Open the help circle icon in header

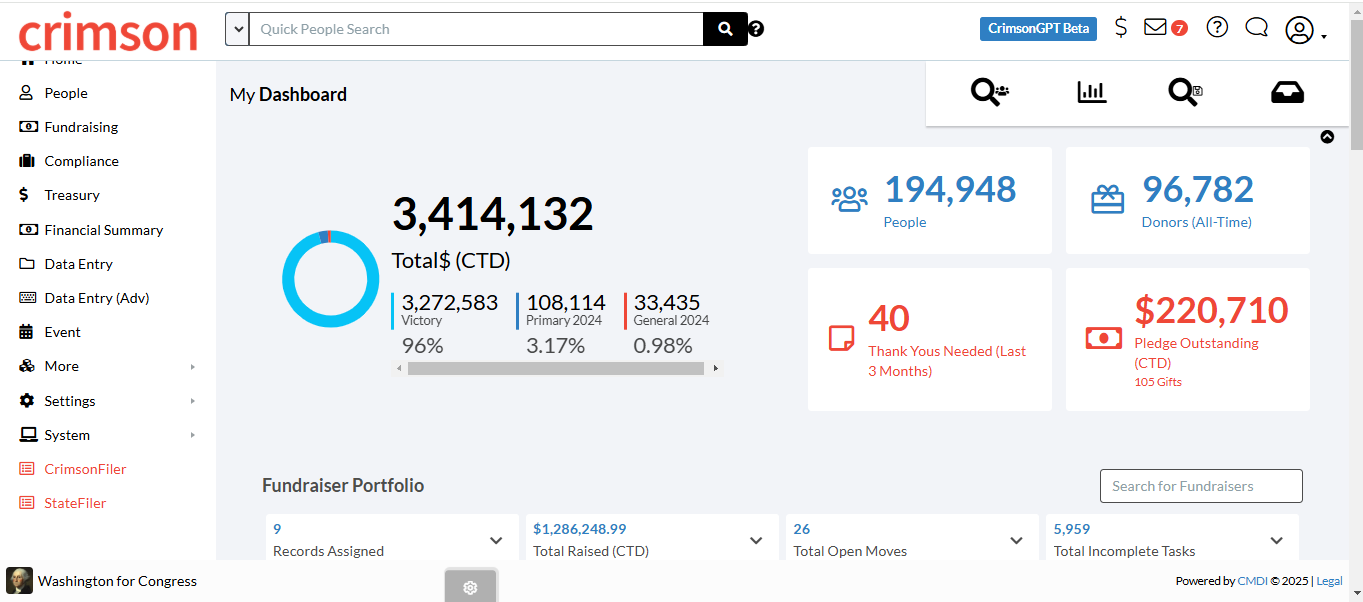(1217, 27)
